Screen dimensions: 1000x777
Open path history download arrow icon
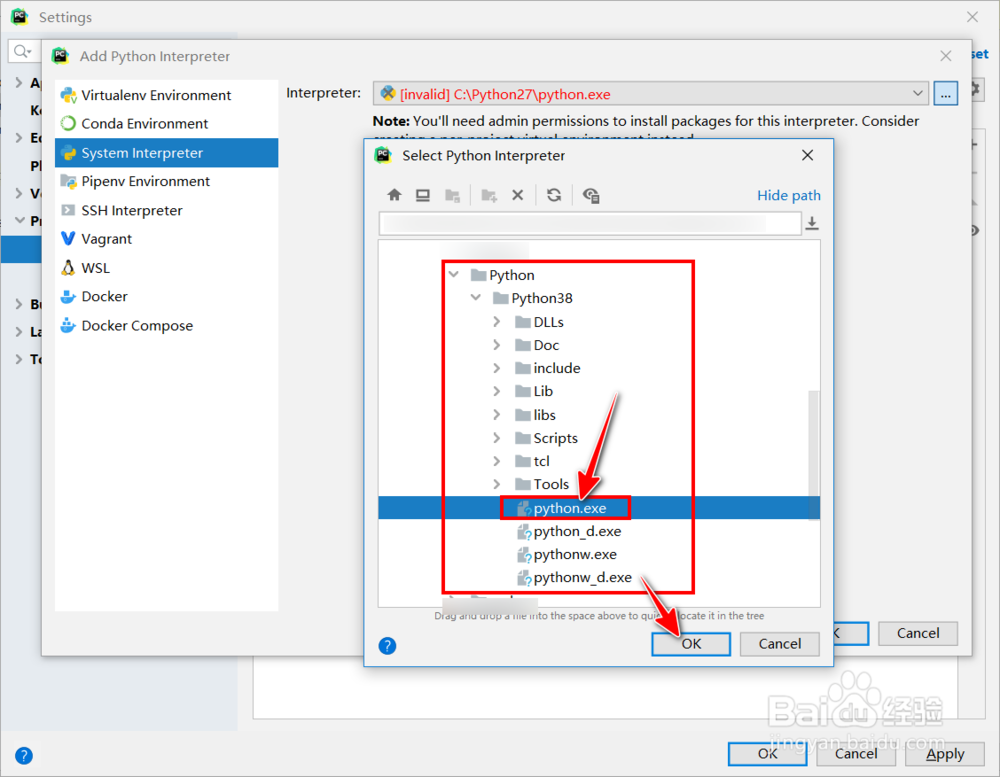click(812, 223)
